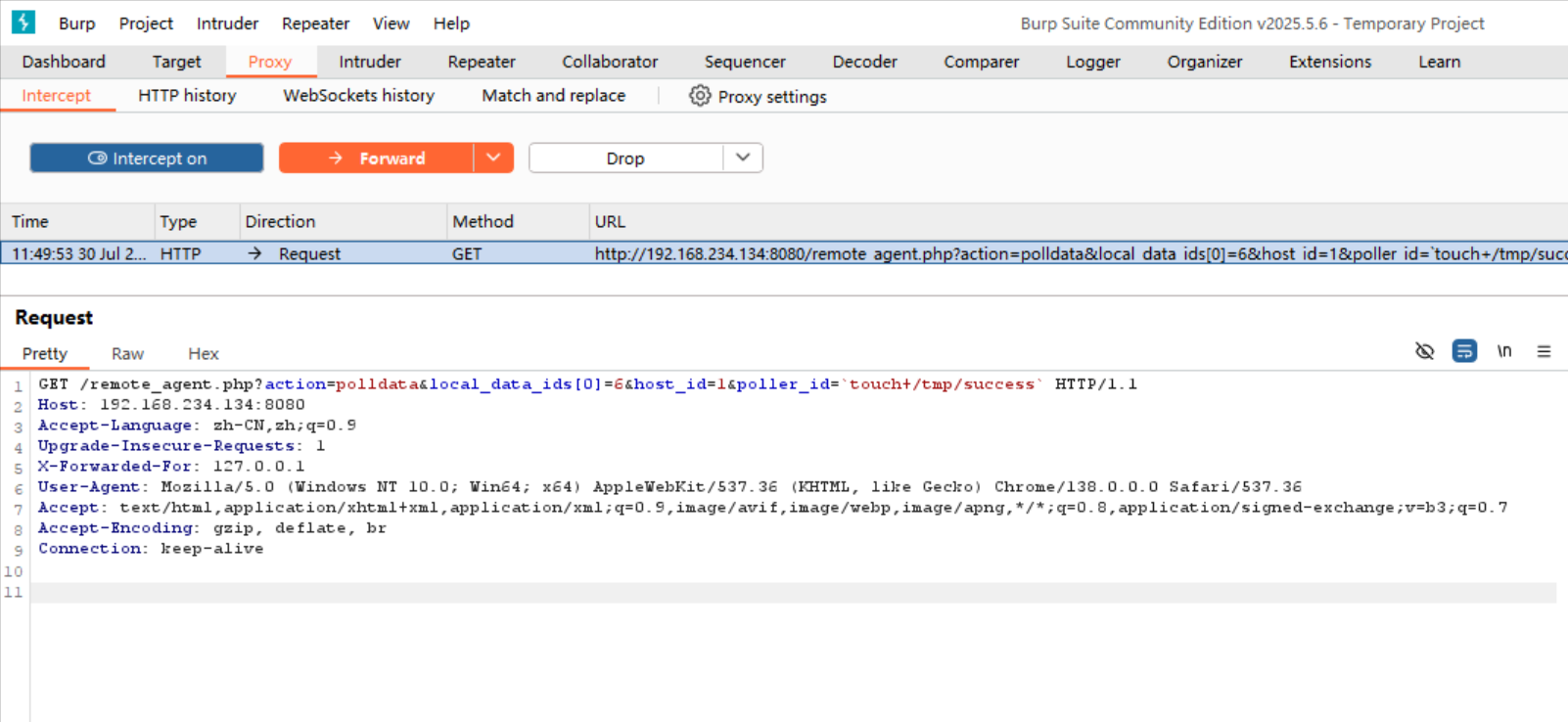The height and width of the screenshot is (722, 1568).
Task: Open the Match and replace sub-tab
Action: click(553, 95)
